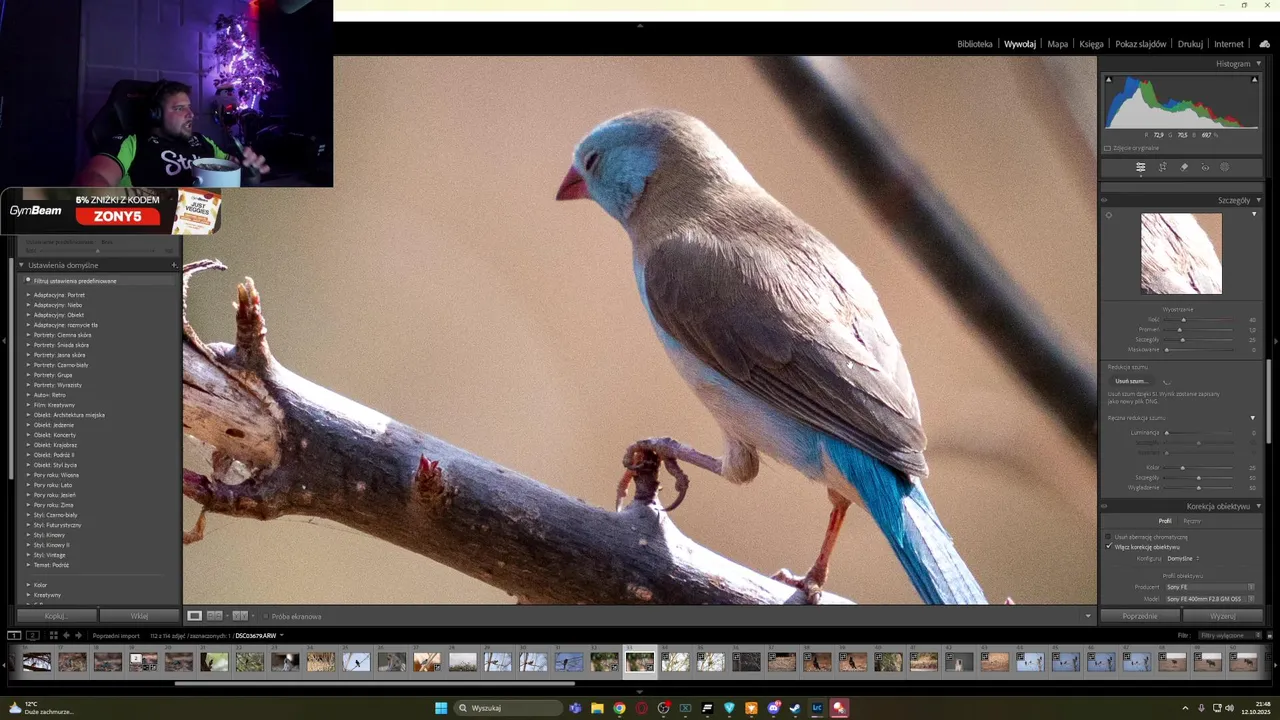This screenshot has height=720, width=1280.
Task: Switch to the Internet module
Action: (1229, 44)
